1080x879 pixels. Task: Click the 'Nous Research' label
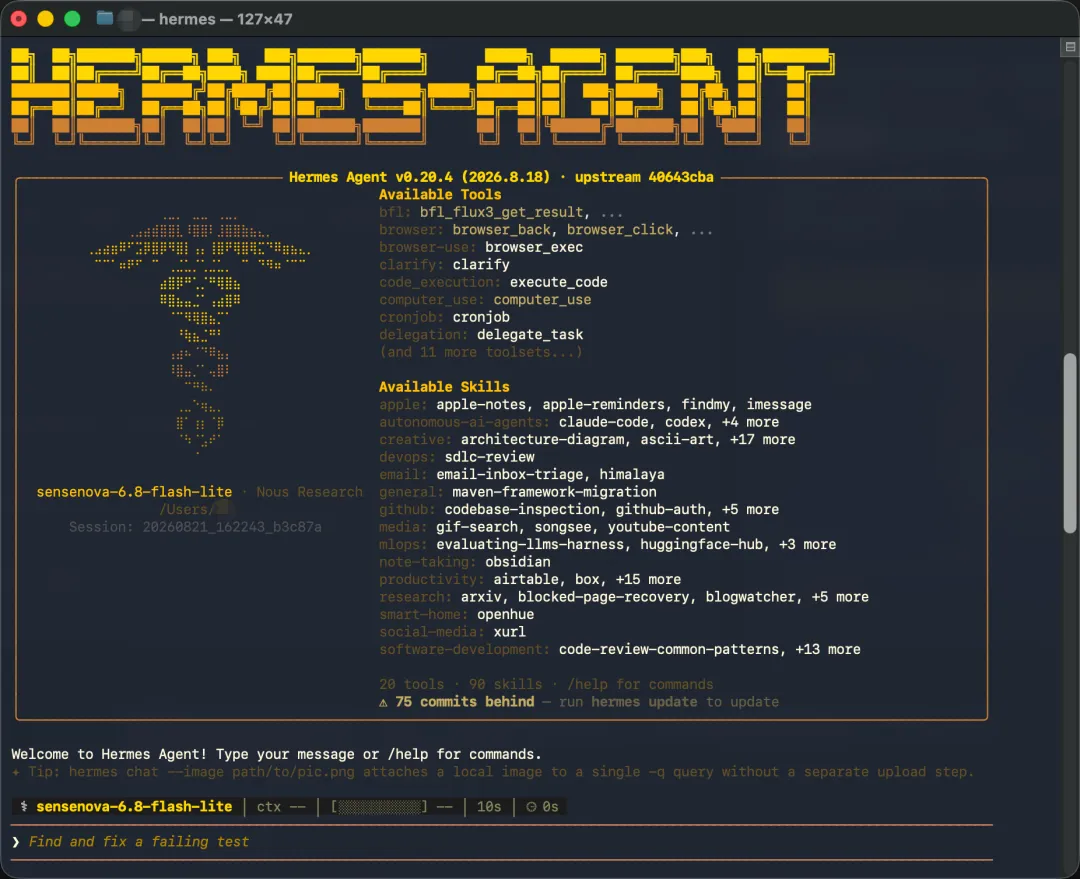tap(309, 492)
